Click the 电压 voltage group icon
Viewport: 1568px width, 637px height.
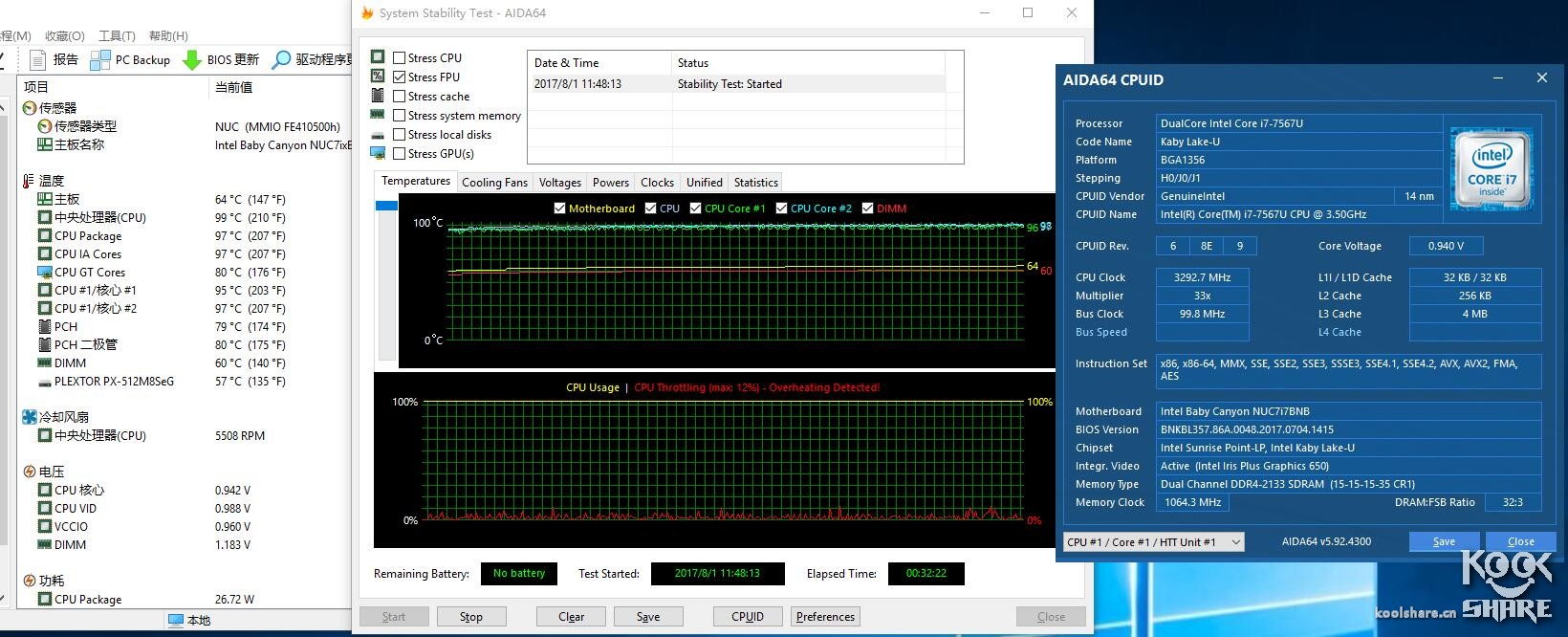click(30, 472)
